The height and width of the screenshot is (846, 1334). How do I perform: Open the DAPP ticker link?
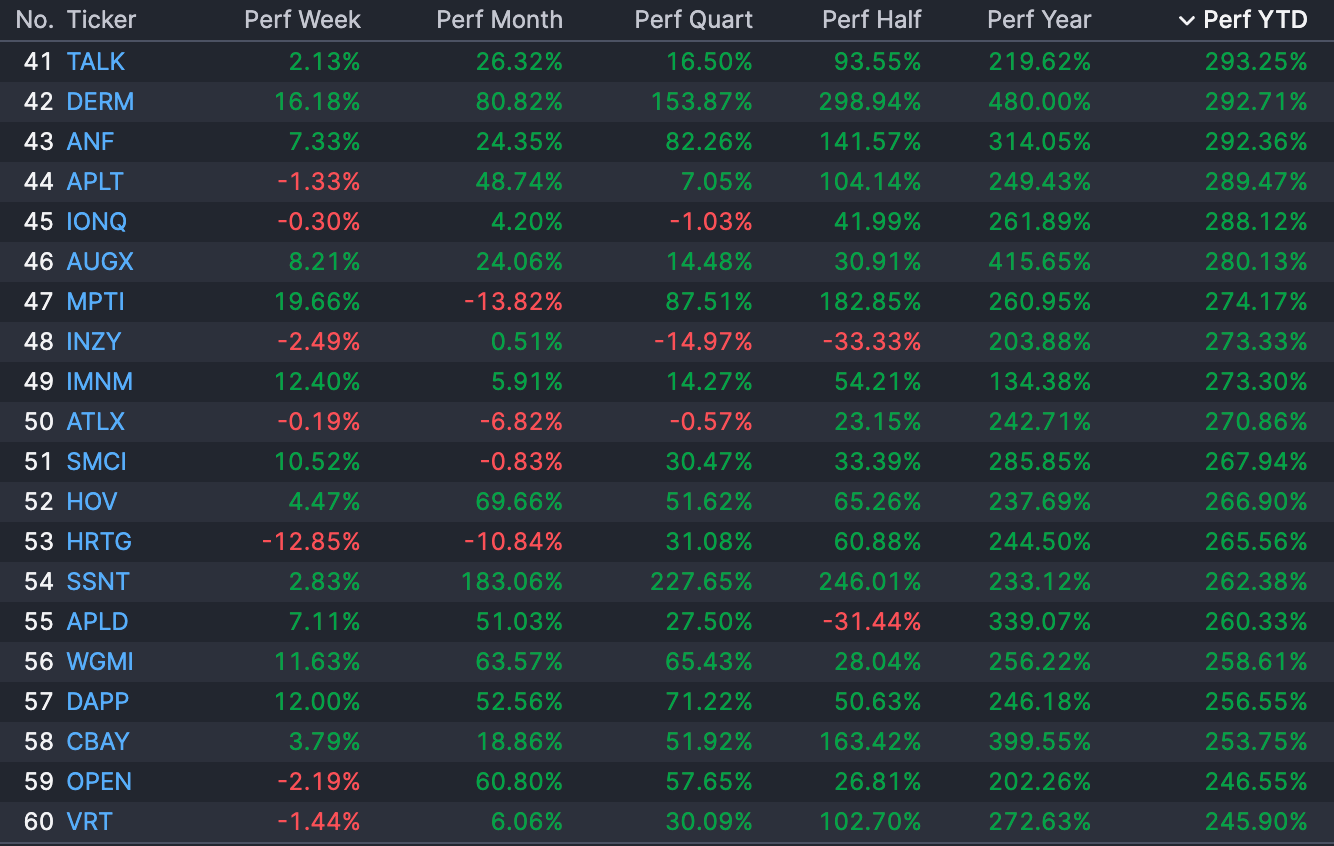98,702
